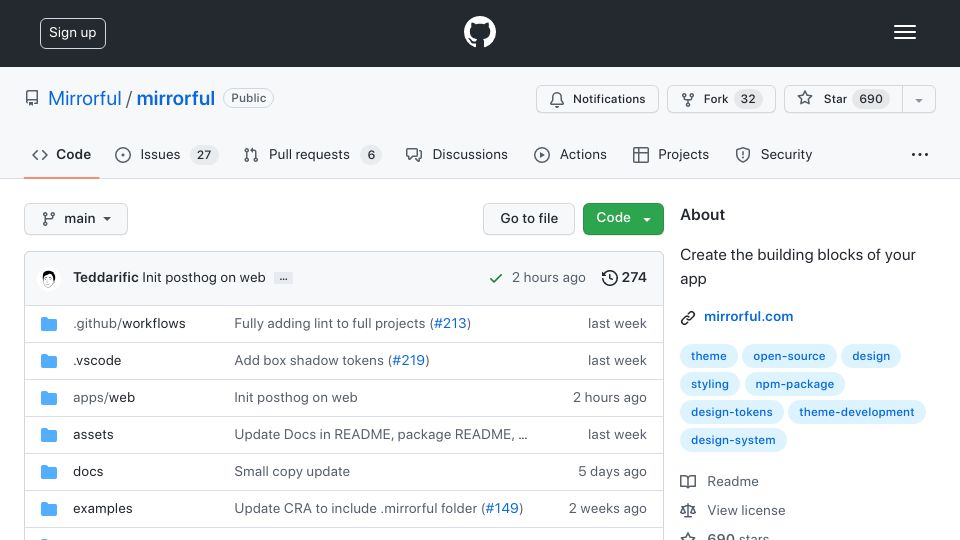
Task: Go to the Discussions tab
Action: (457, 154)
